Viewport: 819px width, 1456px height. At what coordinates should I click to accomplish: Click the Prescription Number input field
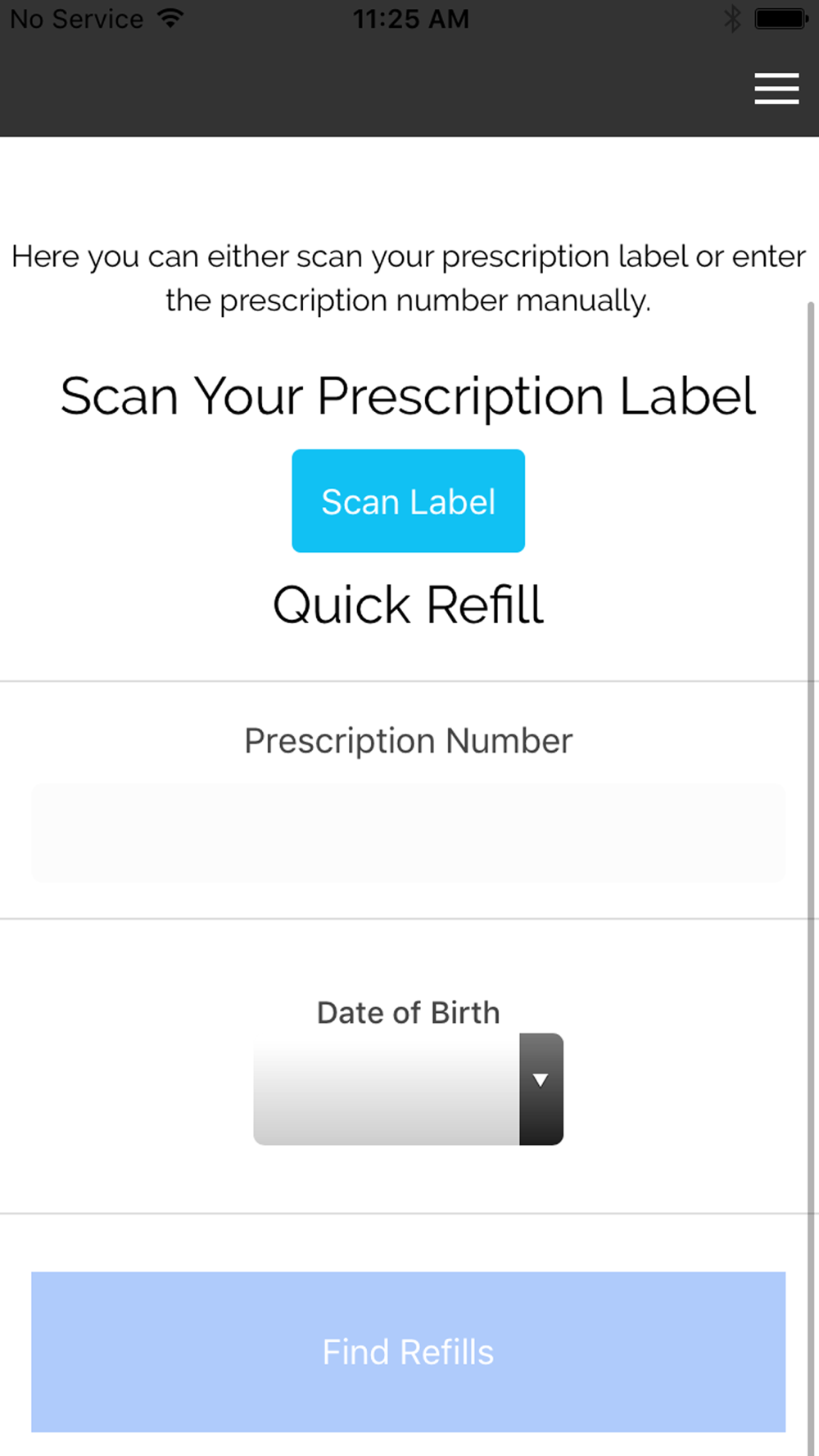(x=408, y=833)
